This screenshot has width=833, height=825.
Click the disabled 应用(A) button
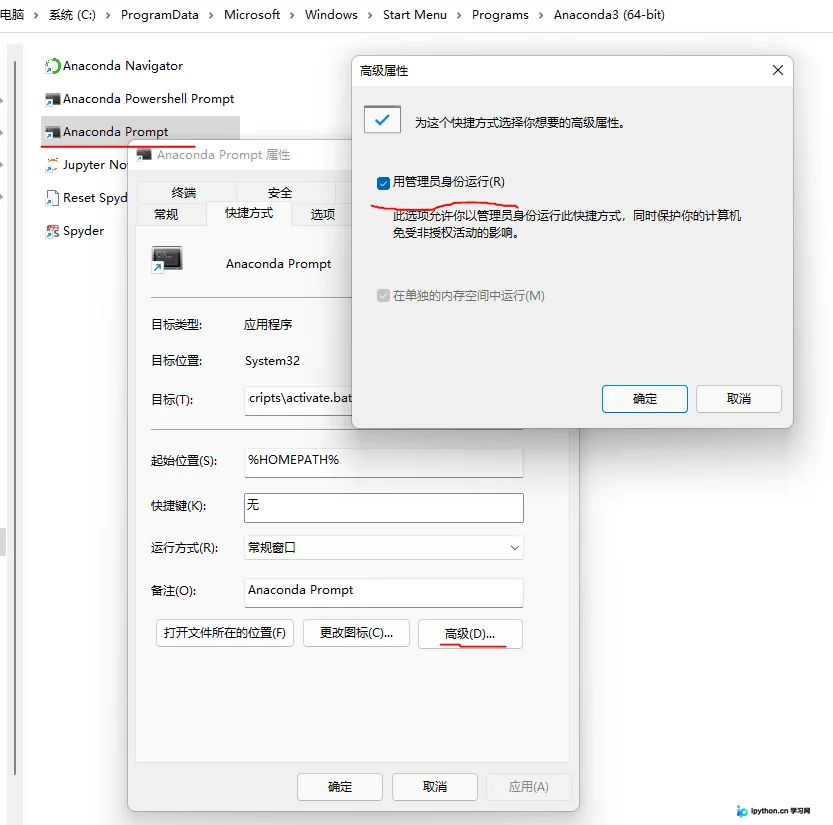click(x=529, y=787)
